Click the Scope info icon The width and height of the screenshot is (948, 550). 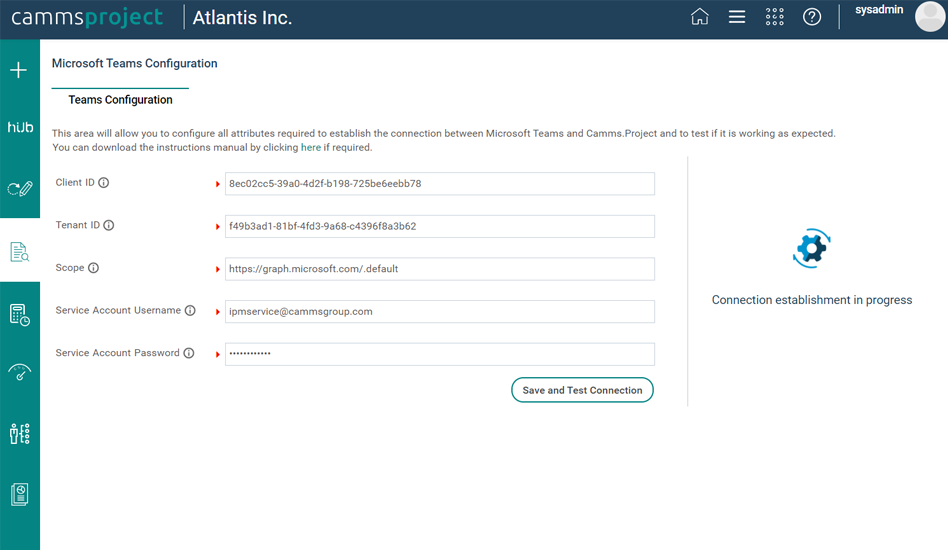(x=93, y=268)
